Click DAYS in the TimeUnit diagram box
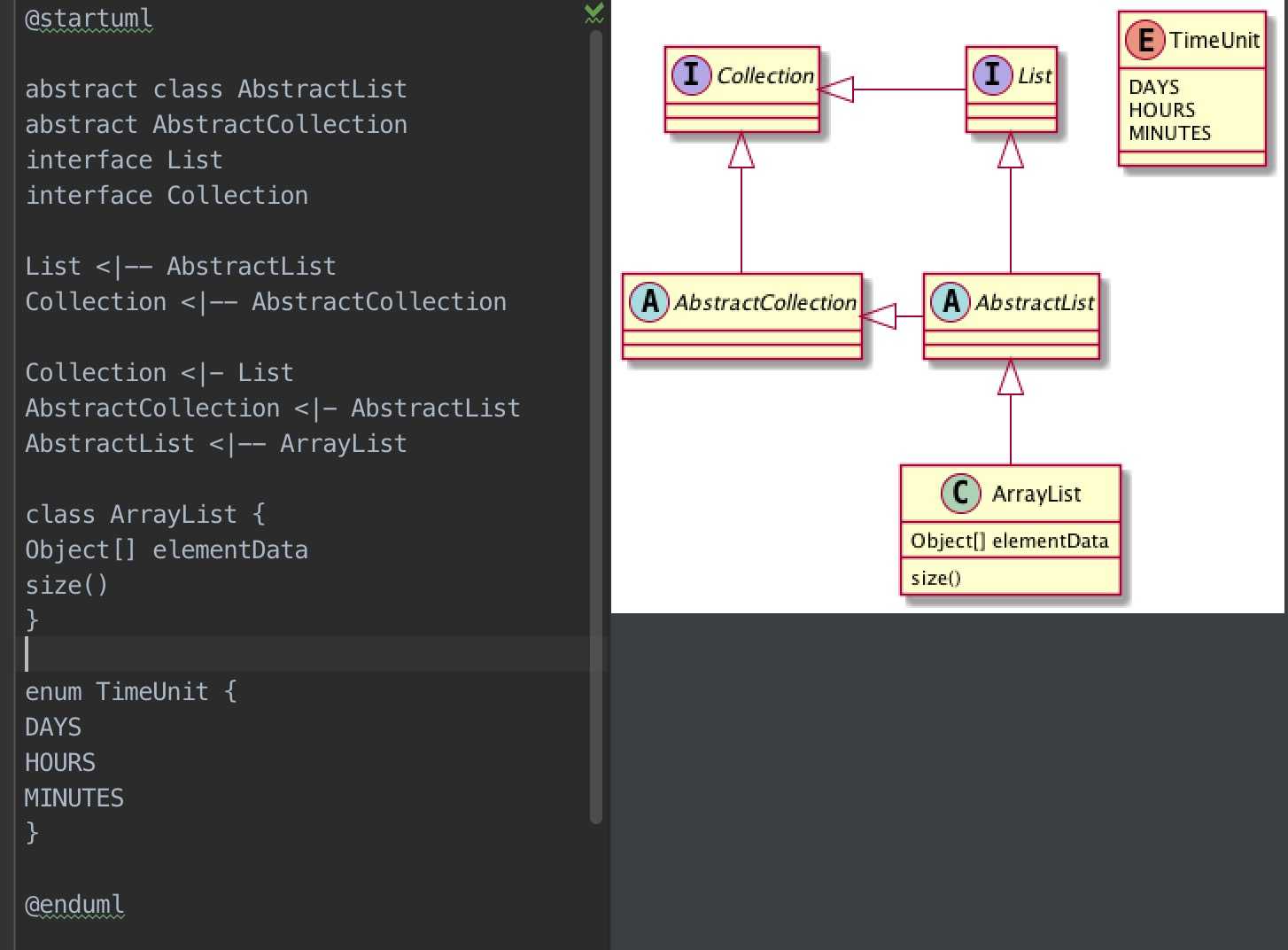Screen dimensions: 1288x950 (x=1153, y=87)
